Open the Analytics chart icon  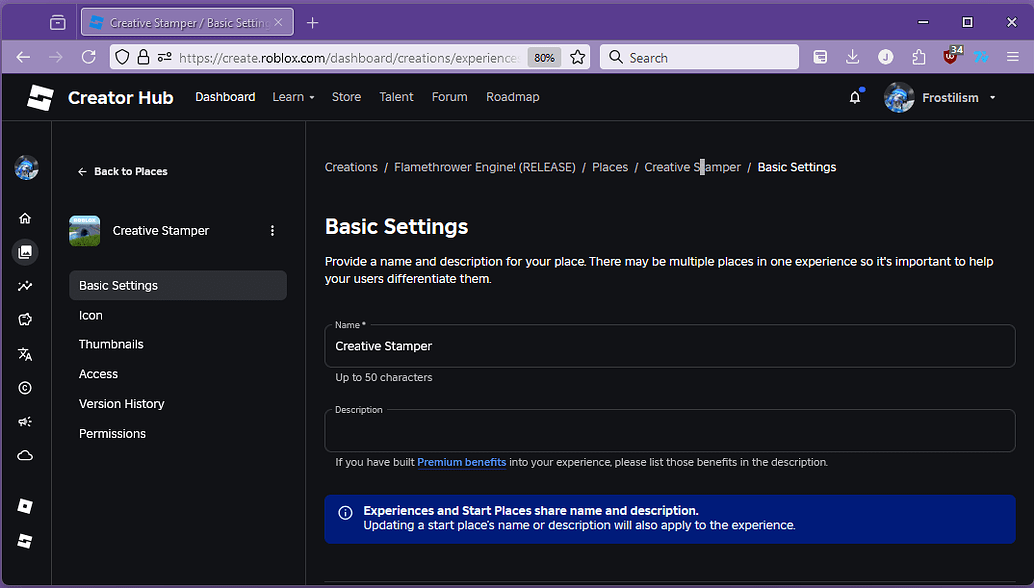click(x=25, y=286)
